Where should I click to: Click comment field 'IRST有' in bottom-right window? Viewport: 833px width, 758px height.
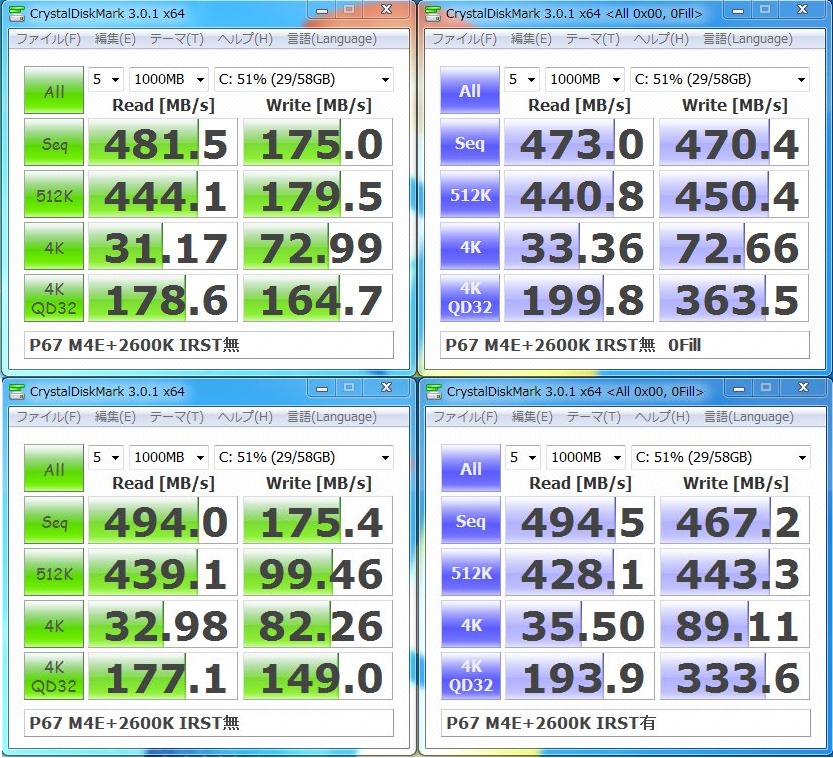pos(626,723)
